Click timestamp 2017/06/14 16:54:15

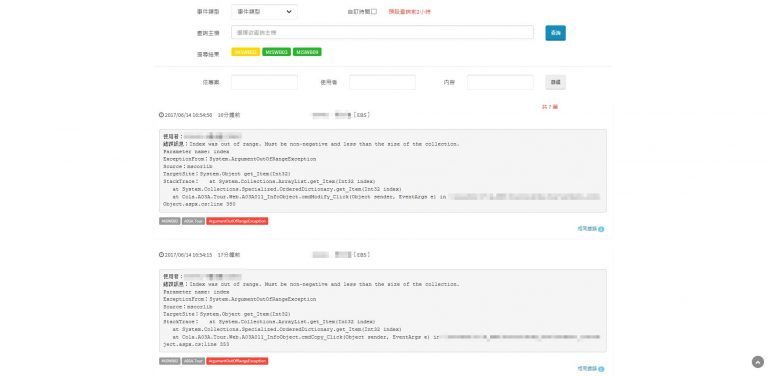click(189, 255)
